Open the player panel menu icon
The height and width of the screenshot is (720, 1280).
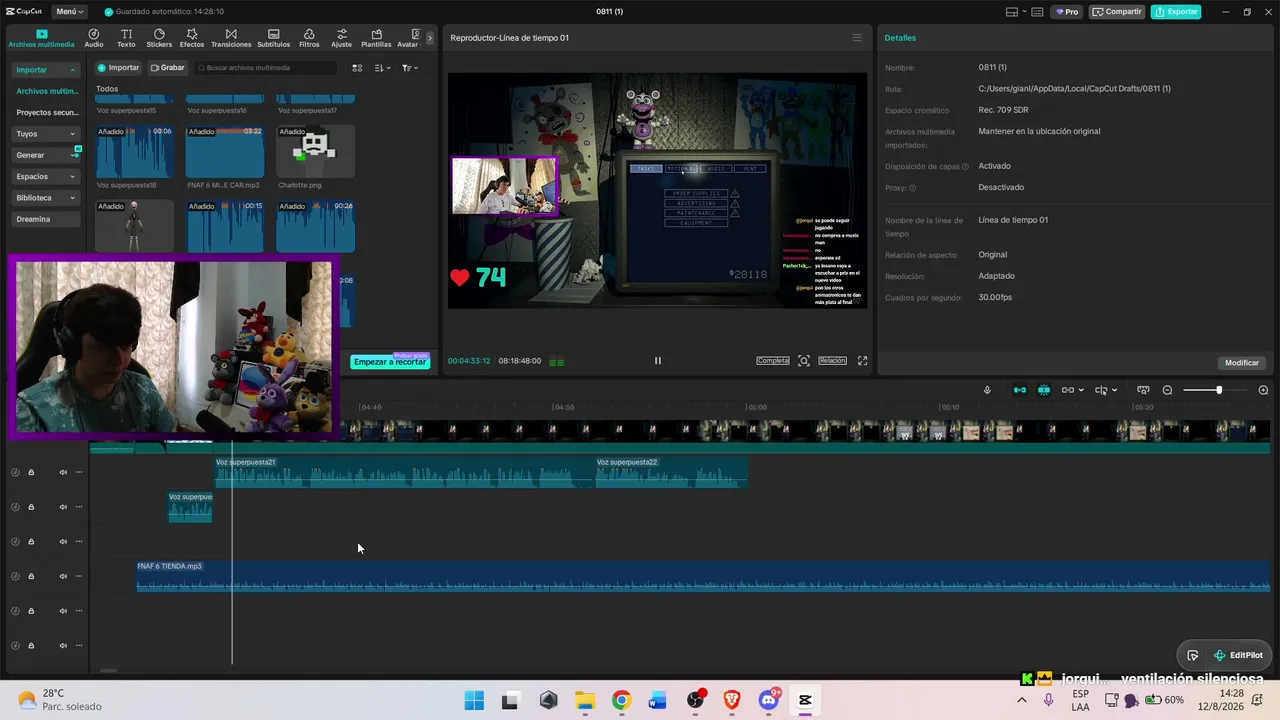(x=857, y=38)
